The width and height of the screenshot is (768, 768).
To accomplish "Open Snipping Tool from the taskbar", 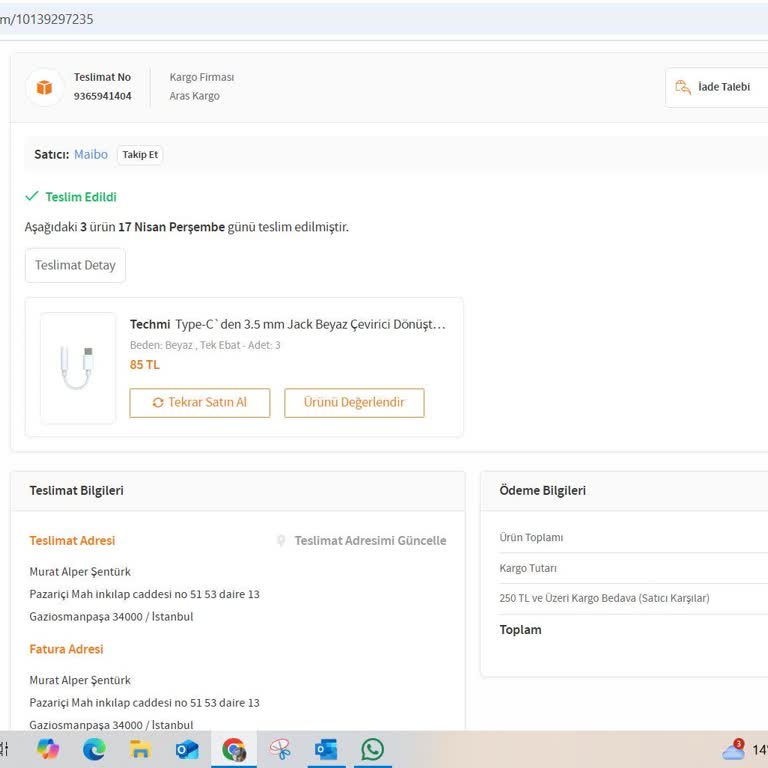I will click(280, 749).
